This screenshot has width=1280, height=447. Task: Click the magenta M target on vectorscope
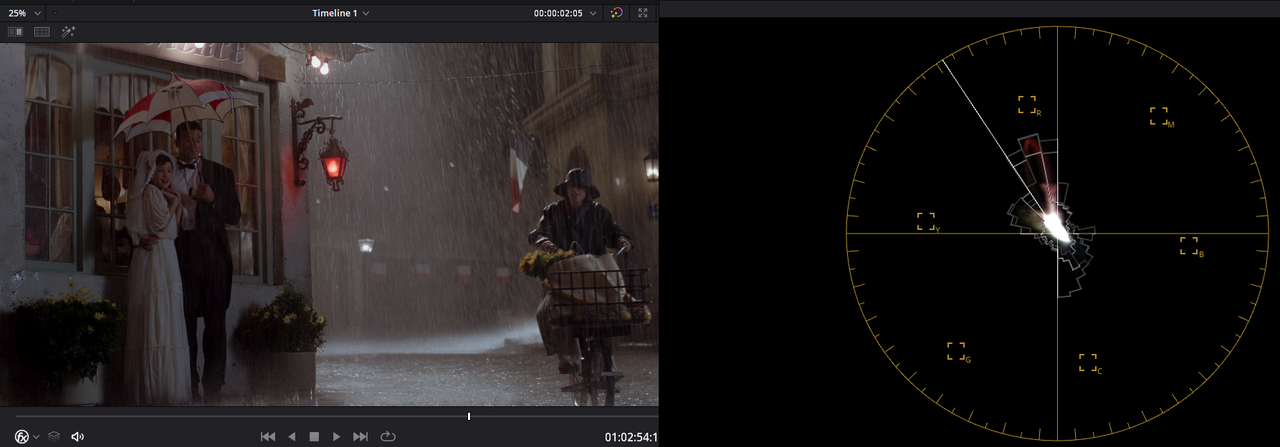1159,116
